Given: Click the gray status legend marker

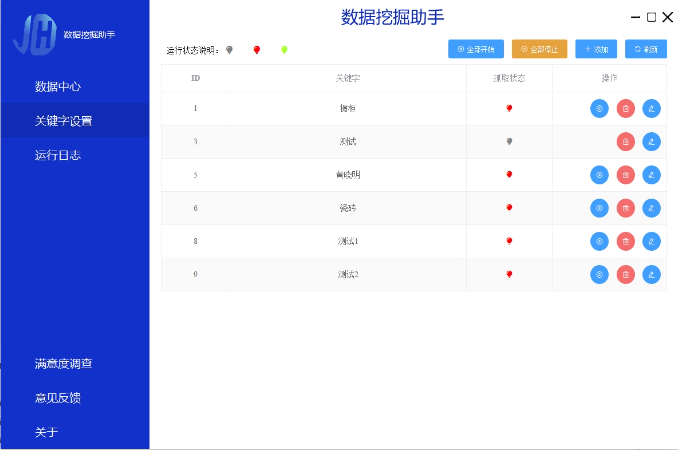Looking at the screenshot, I should click(230, 50).
